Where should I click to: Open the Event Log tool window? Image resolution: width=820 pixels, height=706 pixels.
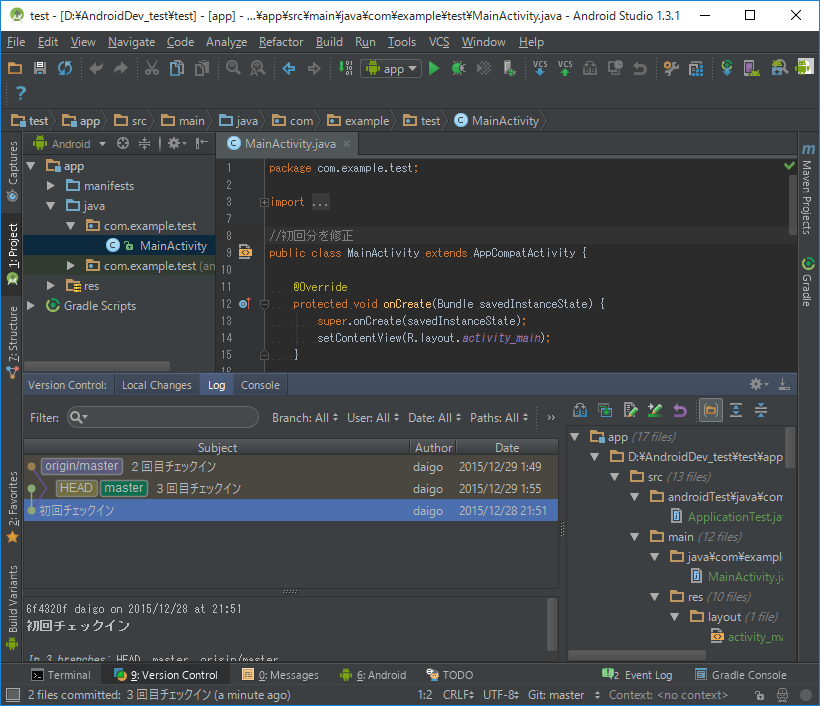[x=637, y=675]
